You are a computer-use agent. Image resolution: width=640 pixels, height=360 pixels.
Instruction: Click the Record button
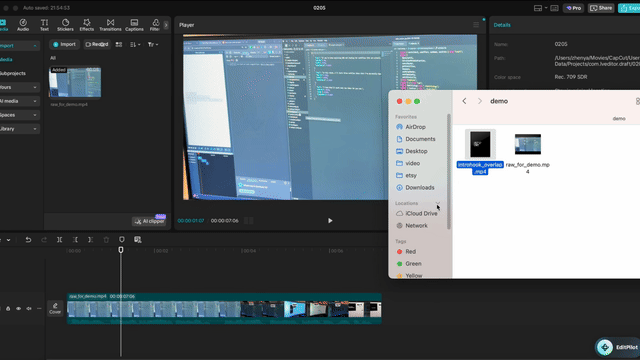(97, 44)
